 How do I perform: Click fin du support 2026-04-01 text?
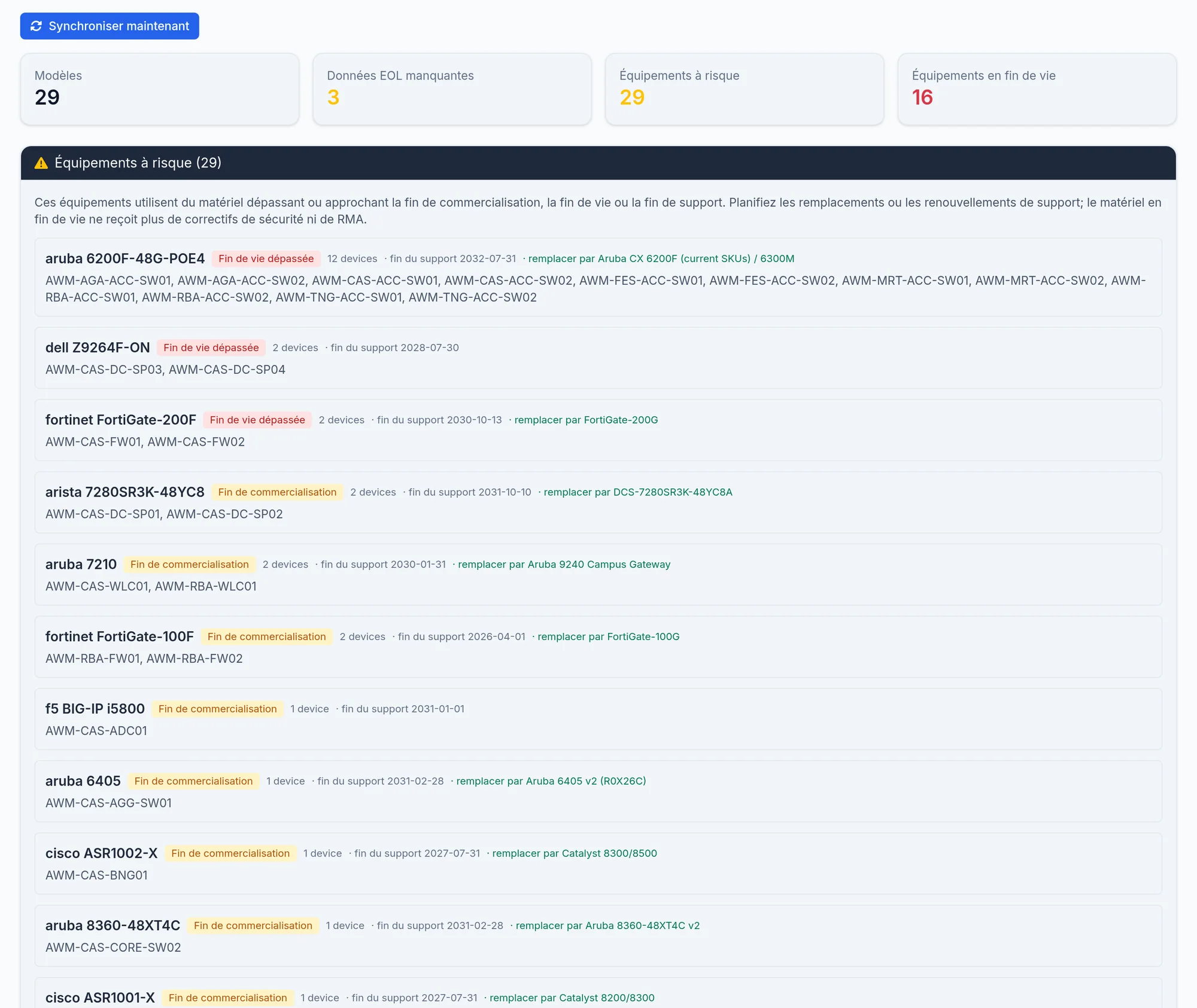461,637
